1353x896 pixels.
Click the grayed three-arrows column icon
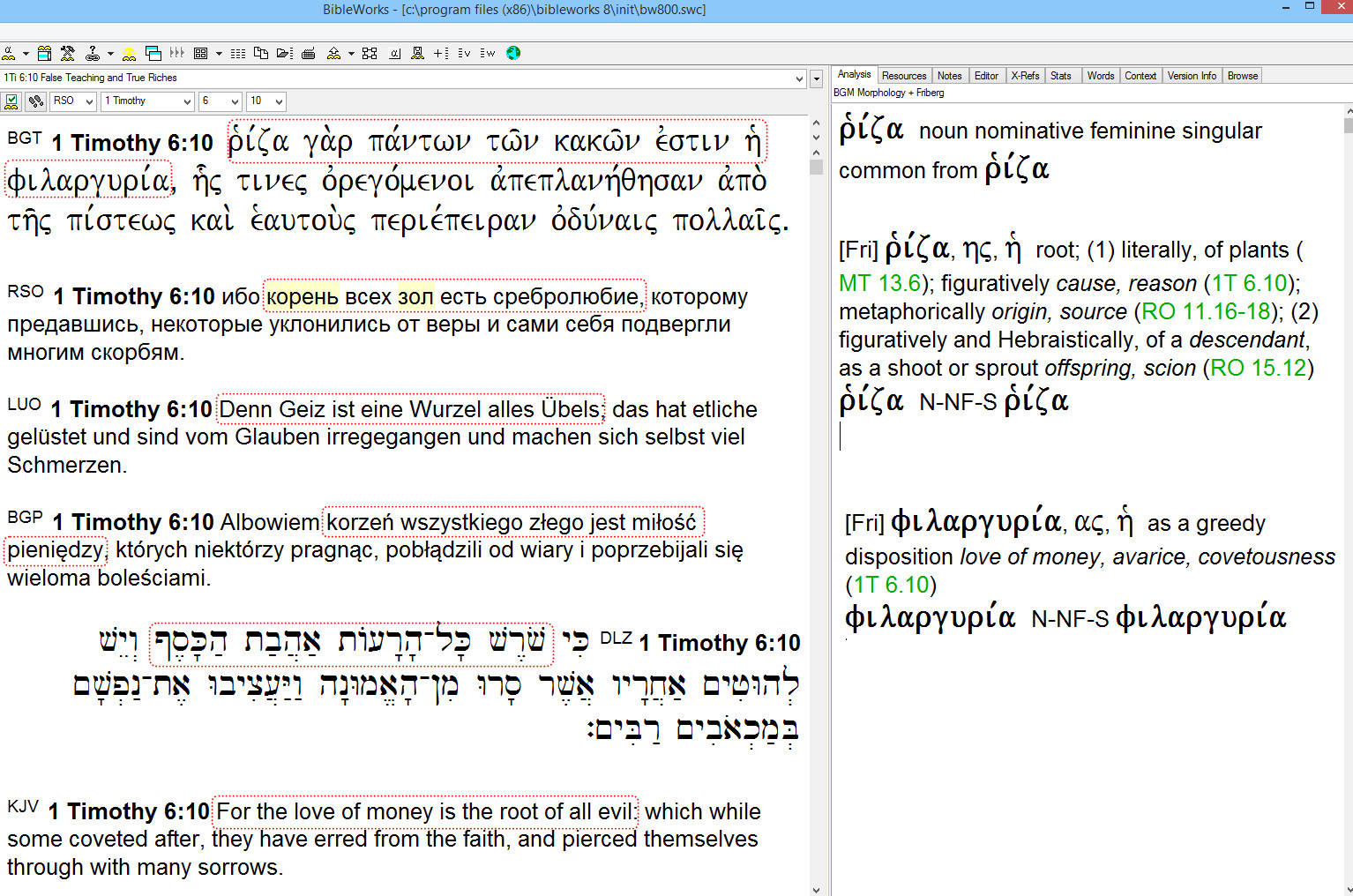point(177,53)
